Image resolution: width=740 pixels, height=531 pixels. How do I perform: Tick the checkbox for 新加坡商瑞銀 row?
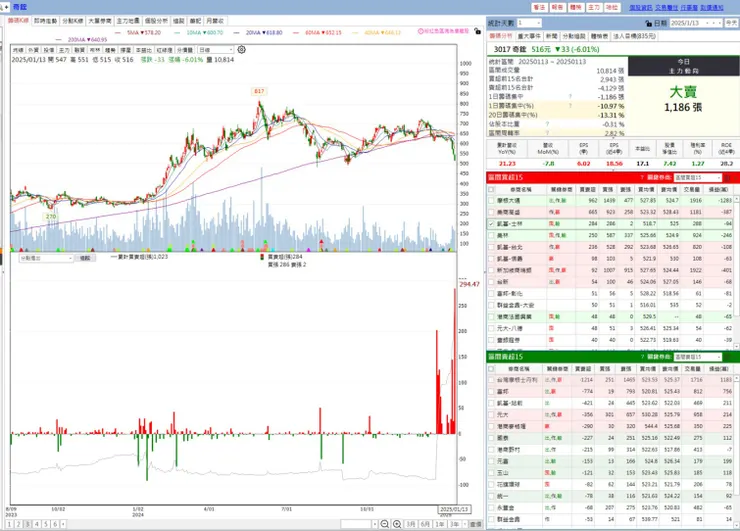click(x=491, y=270)
